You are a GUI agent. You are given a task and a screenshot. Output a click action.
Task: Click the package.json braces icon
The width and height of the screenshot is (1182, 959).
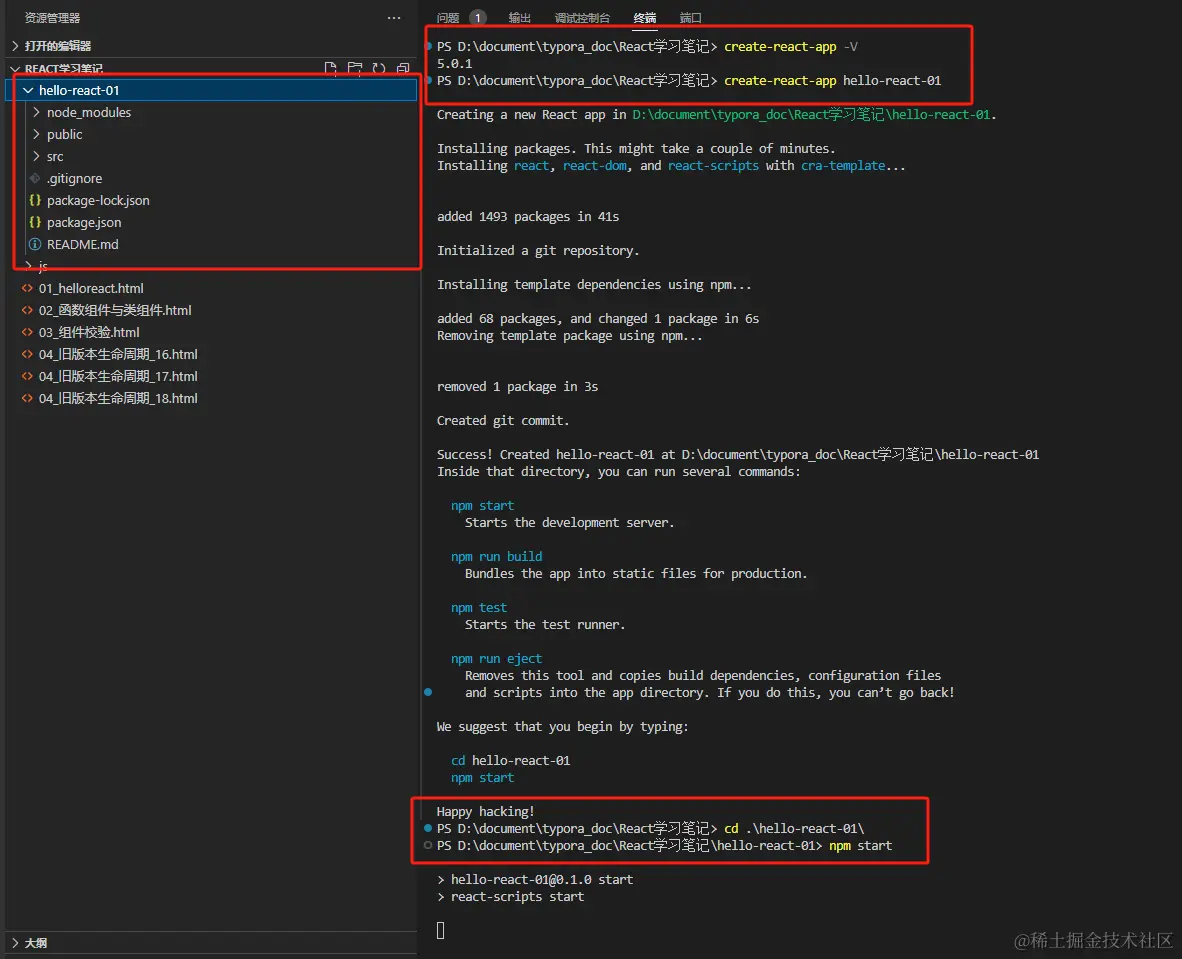(35, 222)
